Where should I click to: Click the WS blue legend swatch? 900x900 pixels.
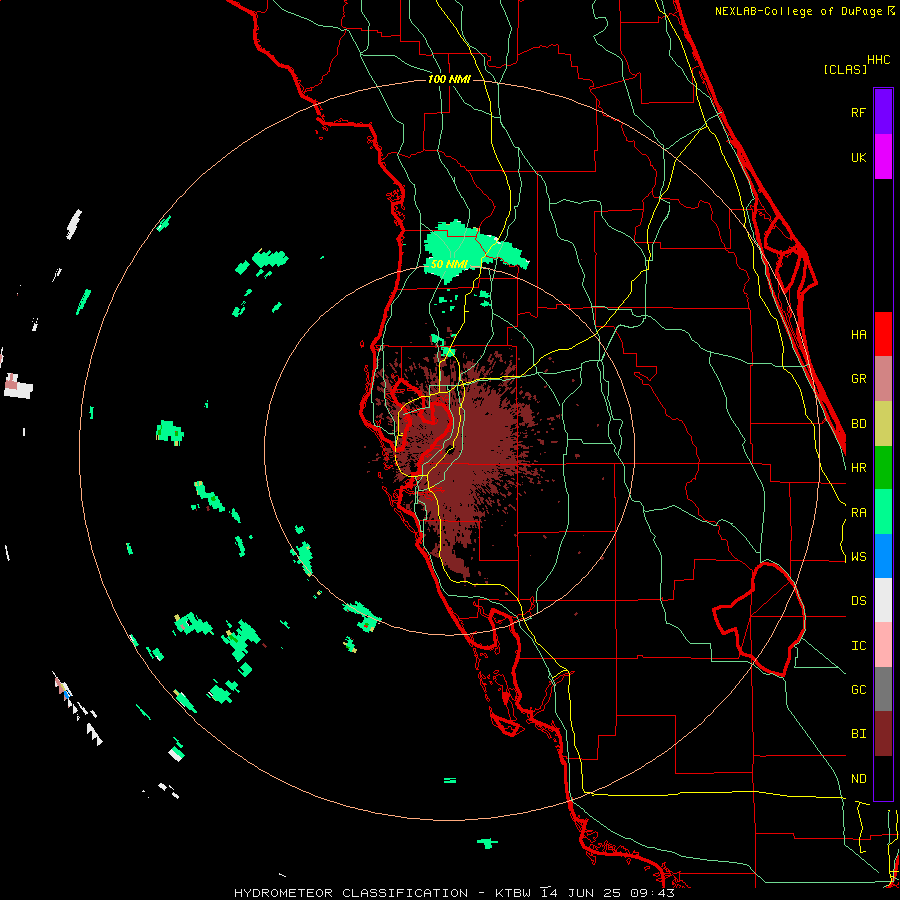(x=883, y=556)
